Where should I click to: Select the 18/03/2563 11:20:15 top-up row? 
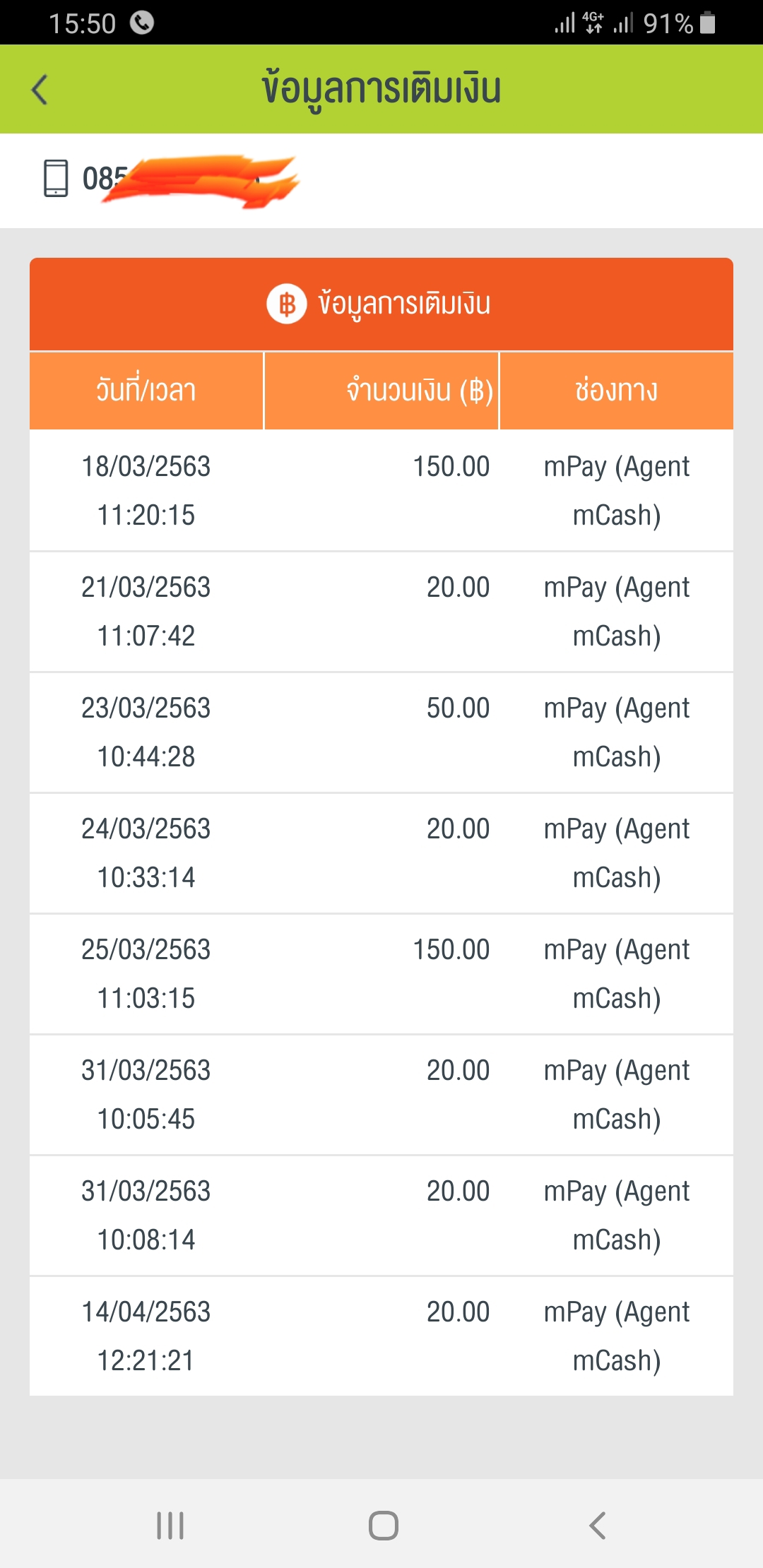click(x=381, y=491)
